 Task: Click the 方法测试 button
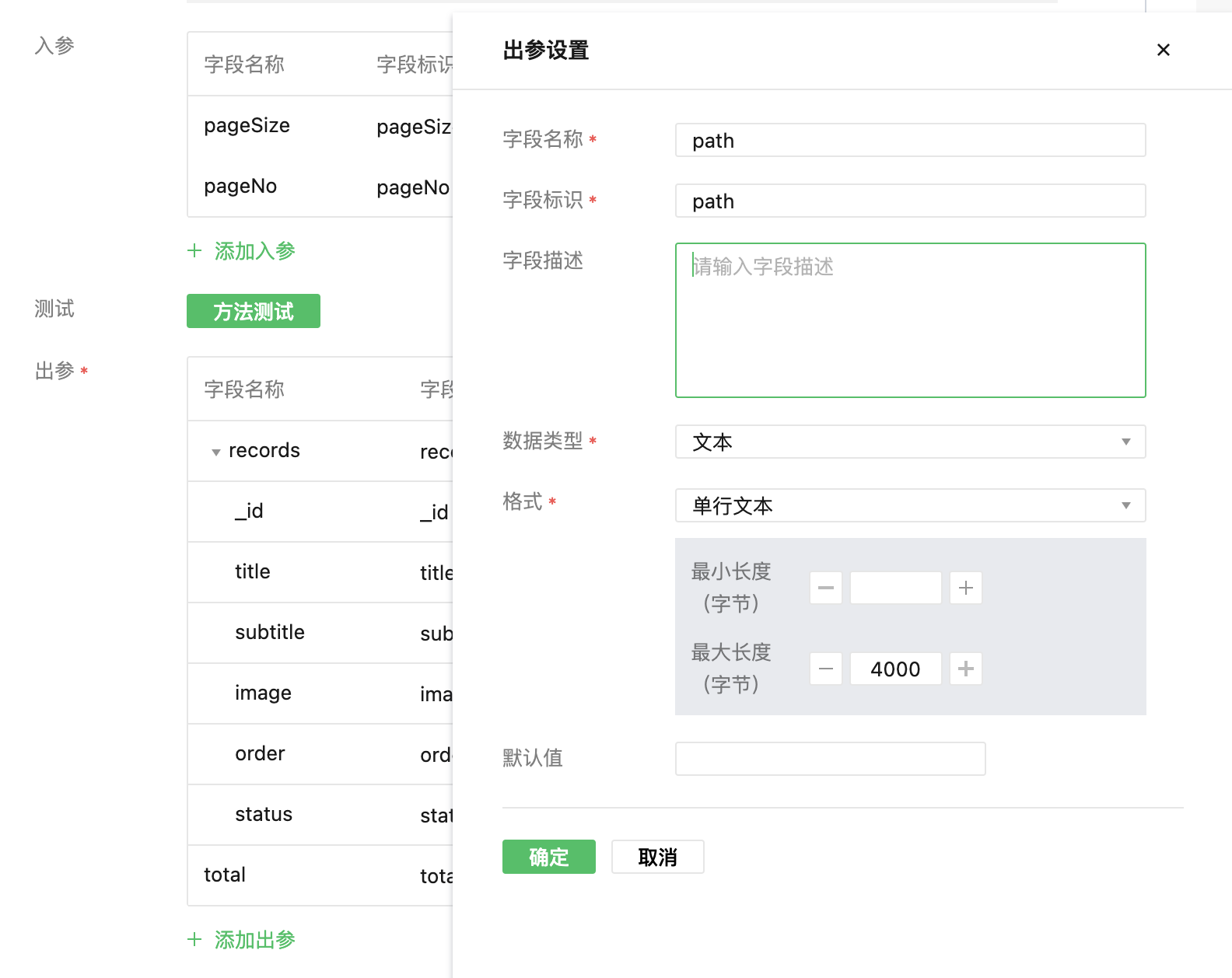click(x=254, y=311)
